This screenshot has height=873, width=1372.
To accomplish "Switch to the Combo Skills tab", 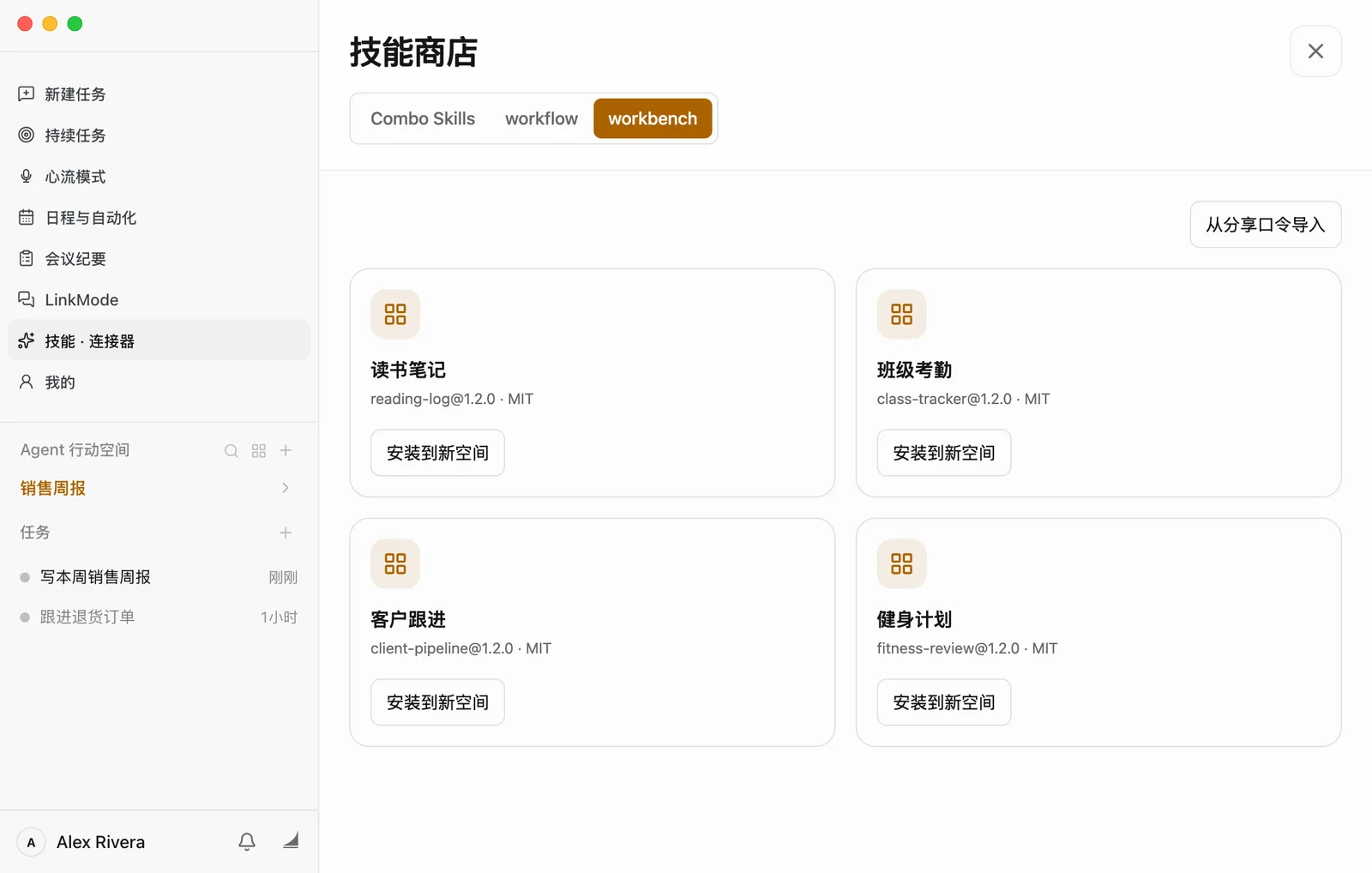I will pos(423,118).
